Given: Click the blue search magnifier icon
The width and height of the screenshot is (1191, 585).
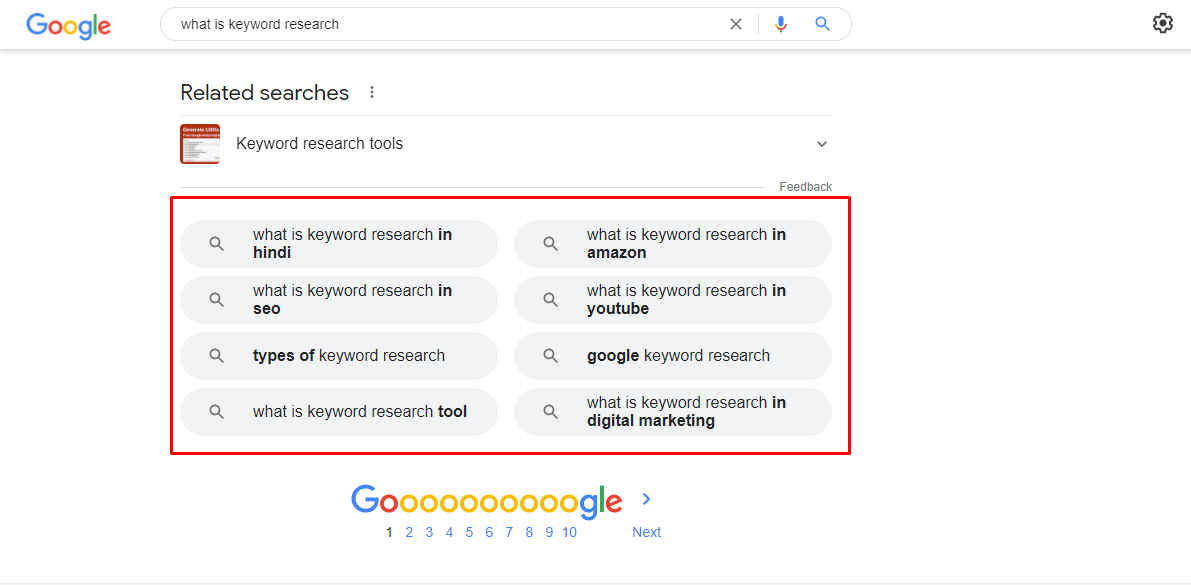Looking at the screenshot, I should 823,24.
